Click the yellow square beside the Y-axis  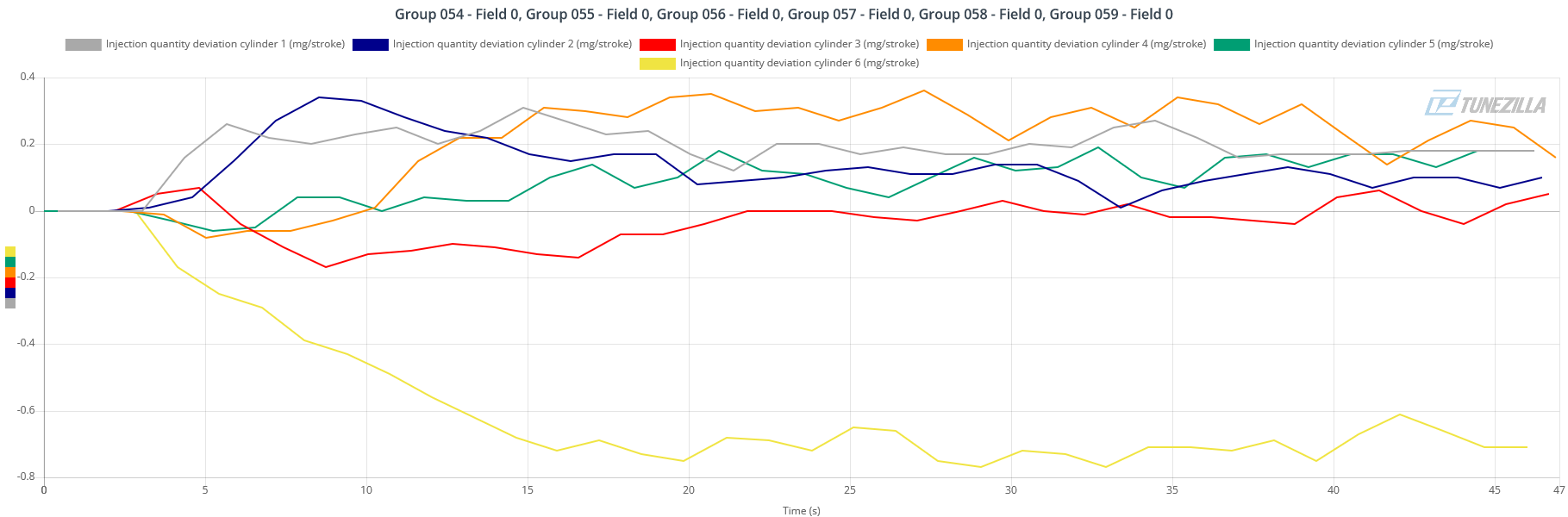pos(10,252)
